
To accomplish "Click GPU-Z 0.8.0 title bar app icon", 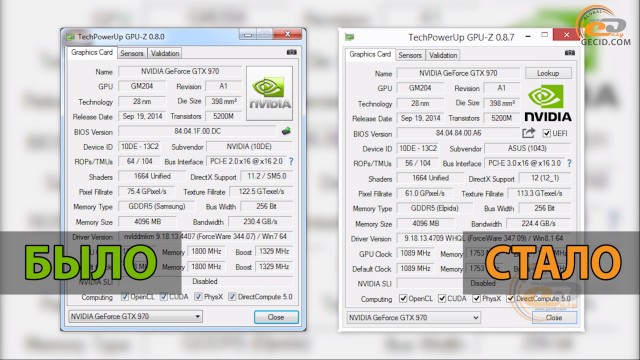I will (x=70, y=37).
